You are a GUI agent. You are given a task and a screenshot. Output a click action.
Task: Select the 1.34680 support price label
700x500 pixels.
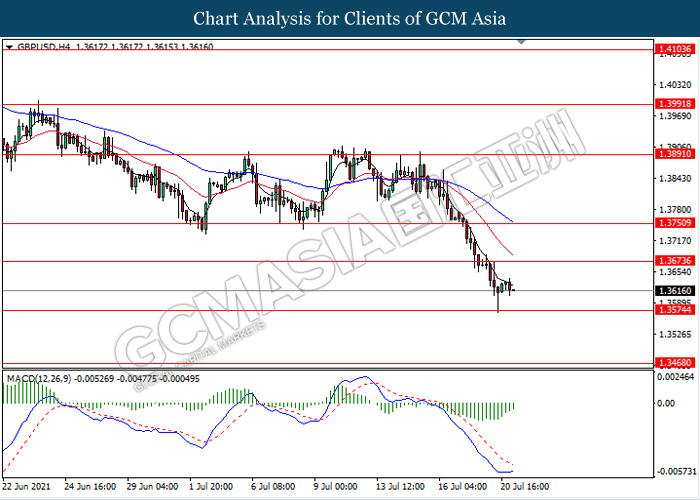(x=675, y=362)
